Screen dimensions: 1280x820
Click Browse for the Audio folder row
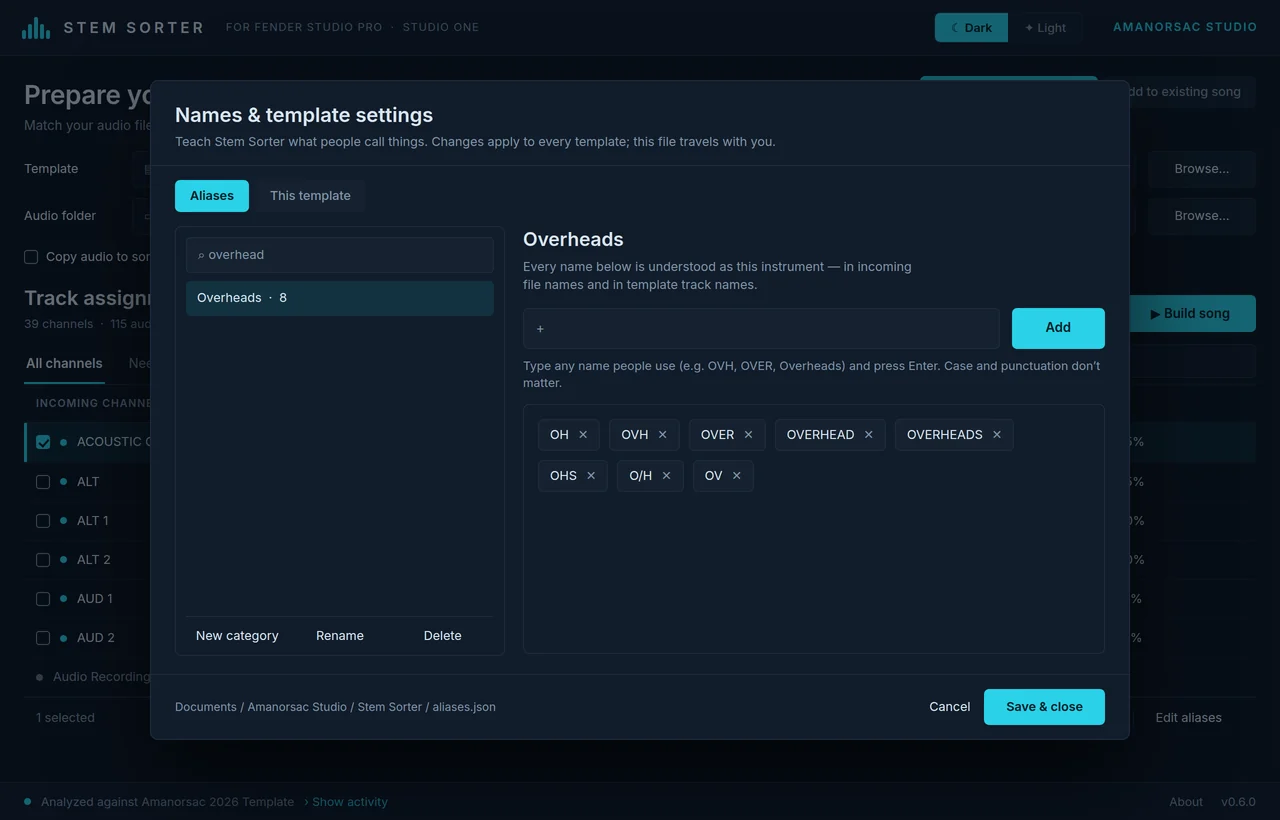point(1202,216)
